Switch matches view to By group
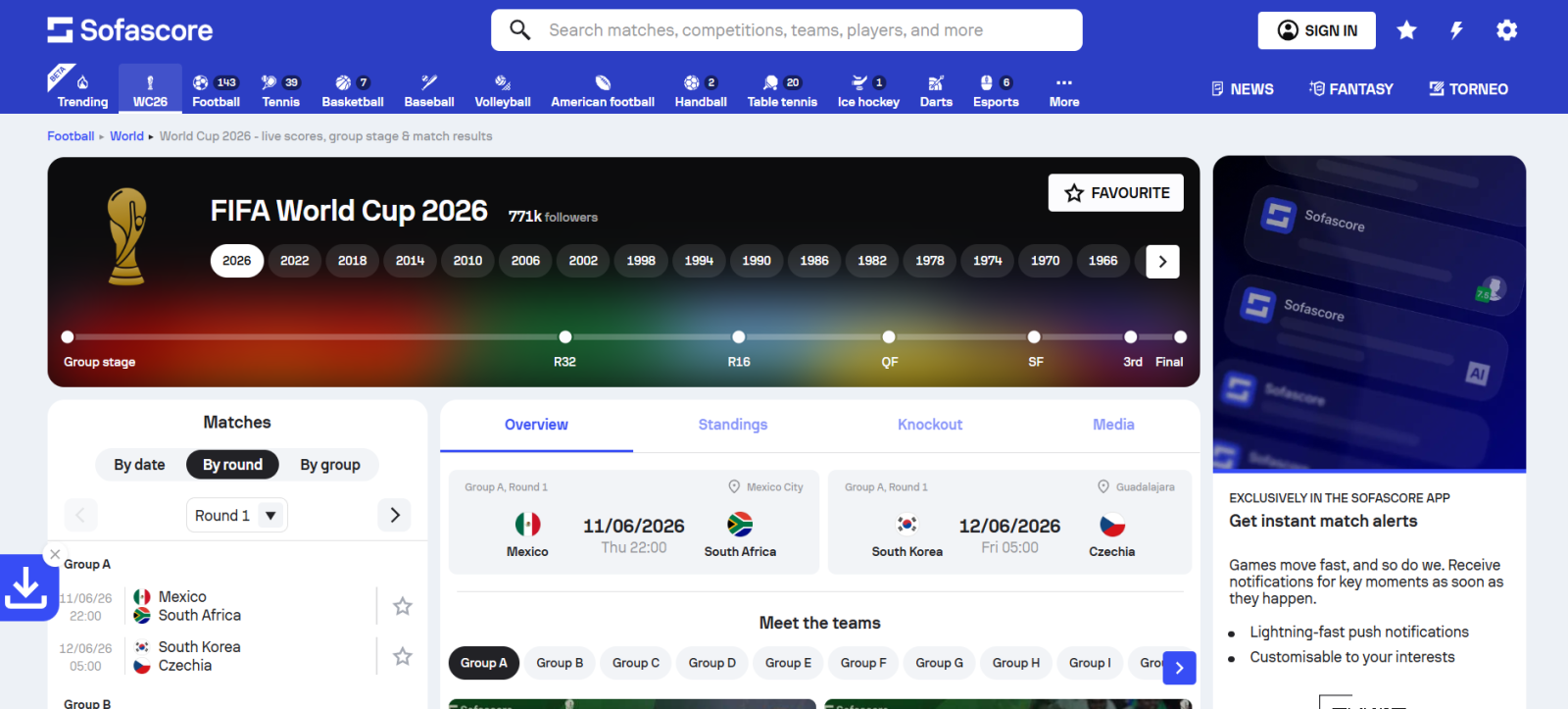 click(330, 465)
